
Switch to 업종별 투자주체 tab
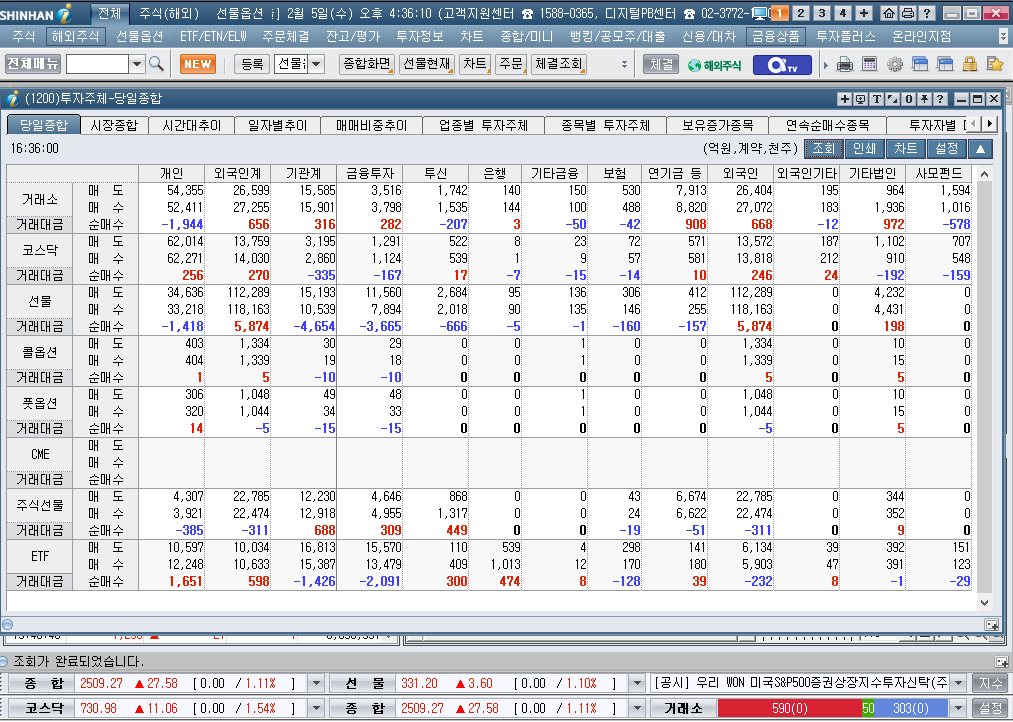tap(483, 125)
